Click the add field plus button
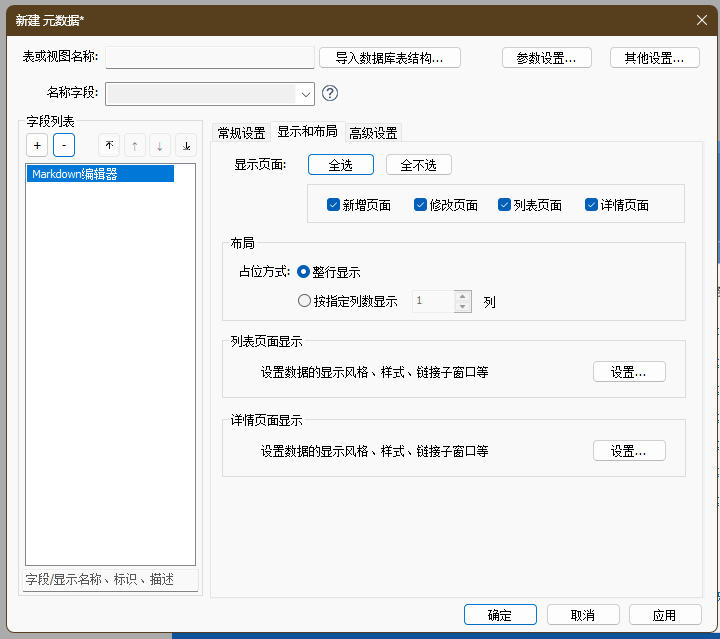This screenshot has width=720, height=639. 37,145
